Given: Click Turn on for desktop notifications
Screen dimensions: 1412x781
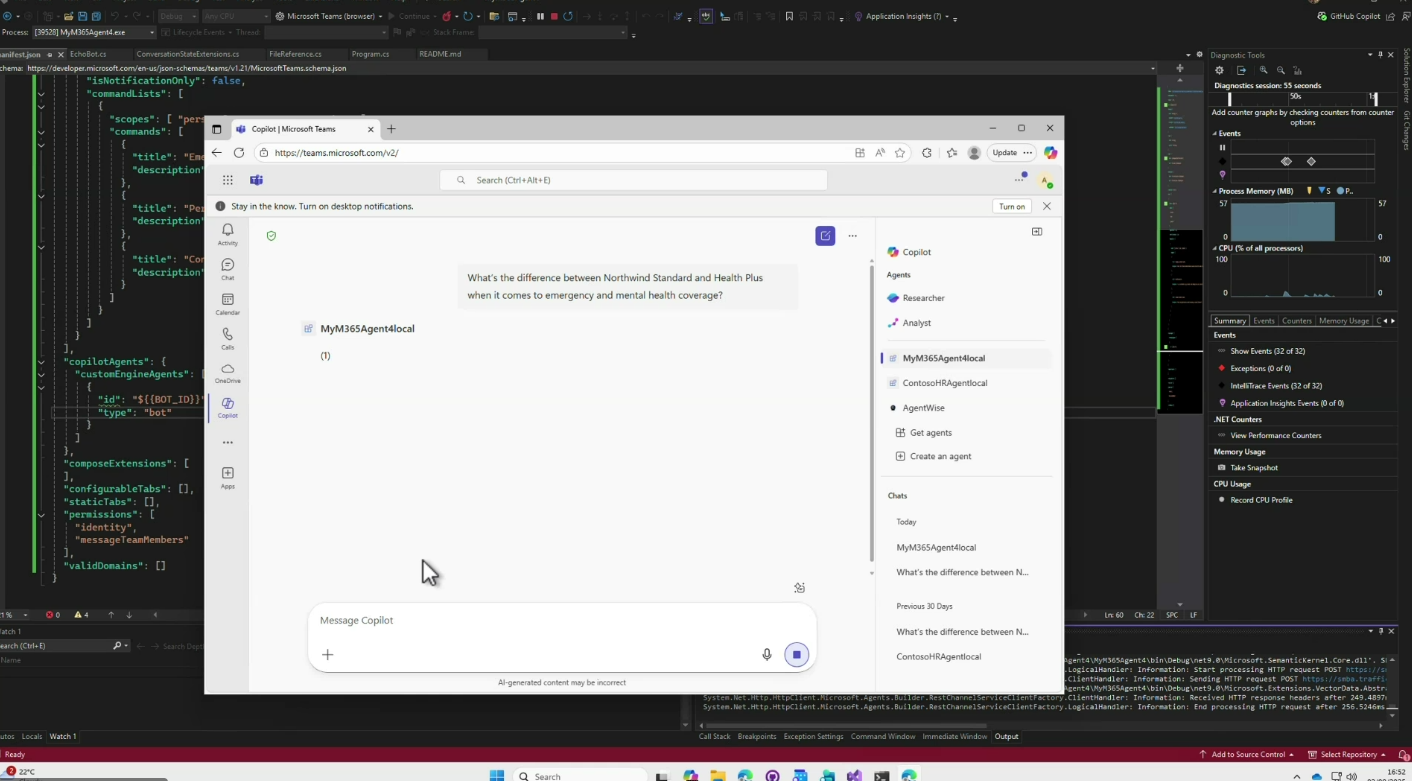Looking at the screenshot, I should (1012, 206).
